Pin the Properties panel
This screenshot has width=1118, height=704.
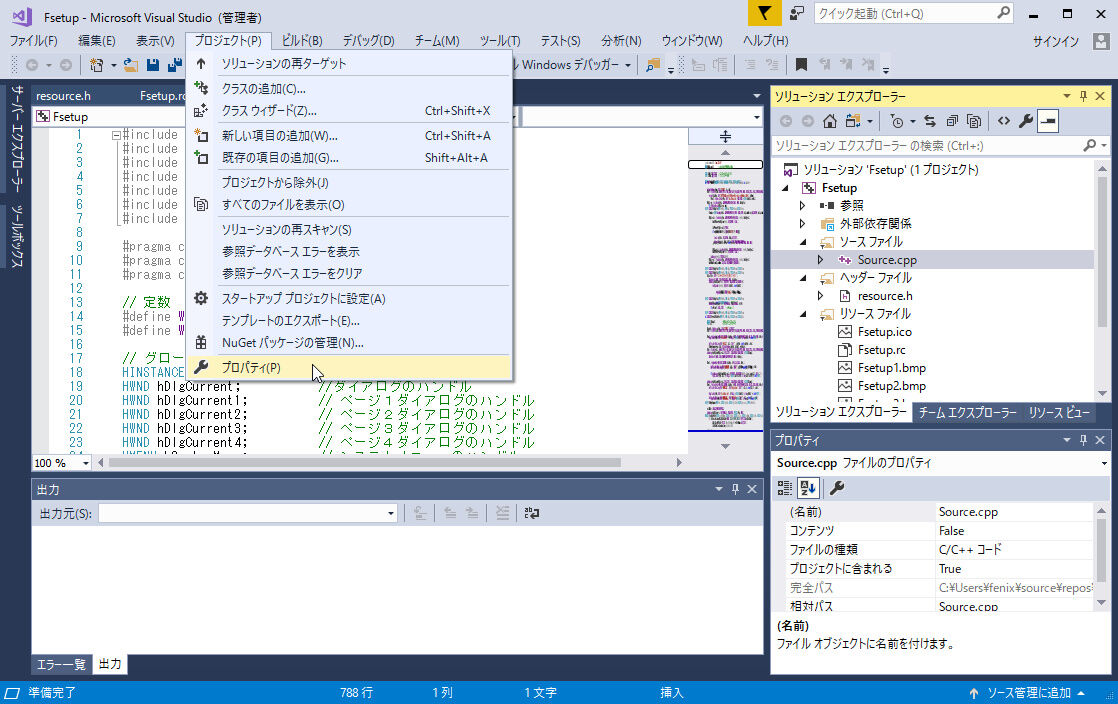click(x=1084, y=440)
